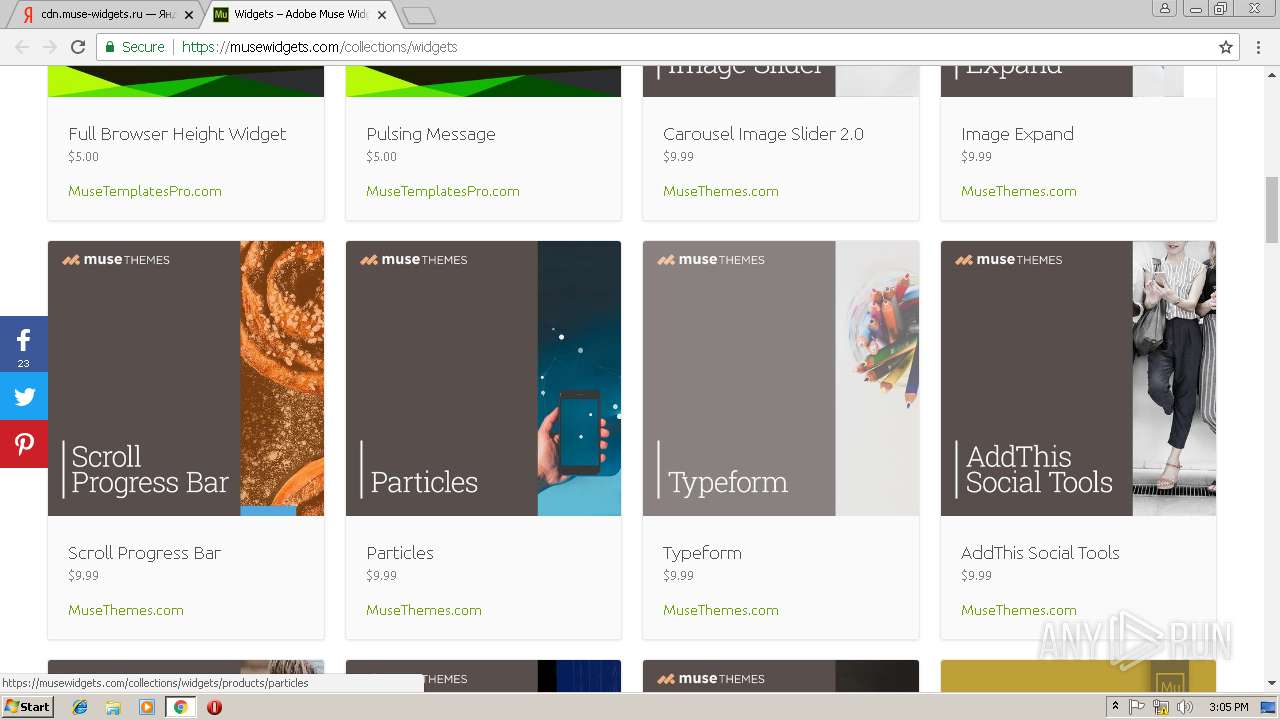Open Full Browser Height Widget title
This screenshot has width=1280, height=720.
(x=177, y=134)
